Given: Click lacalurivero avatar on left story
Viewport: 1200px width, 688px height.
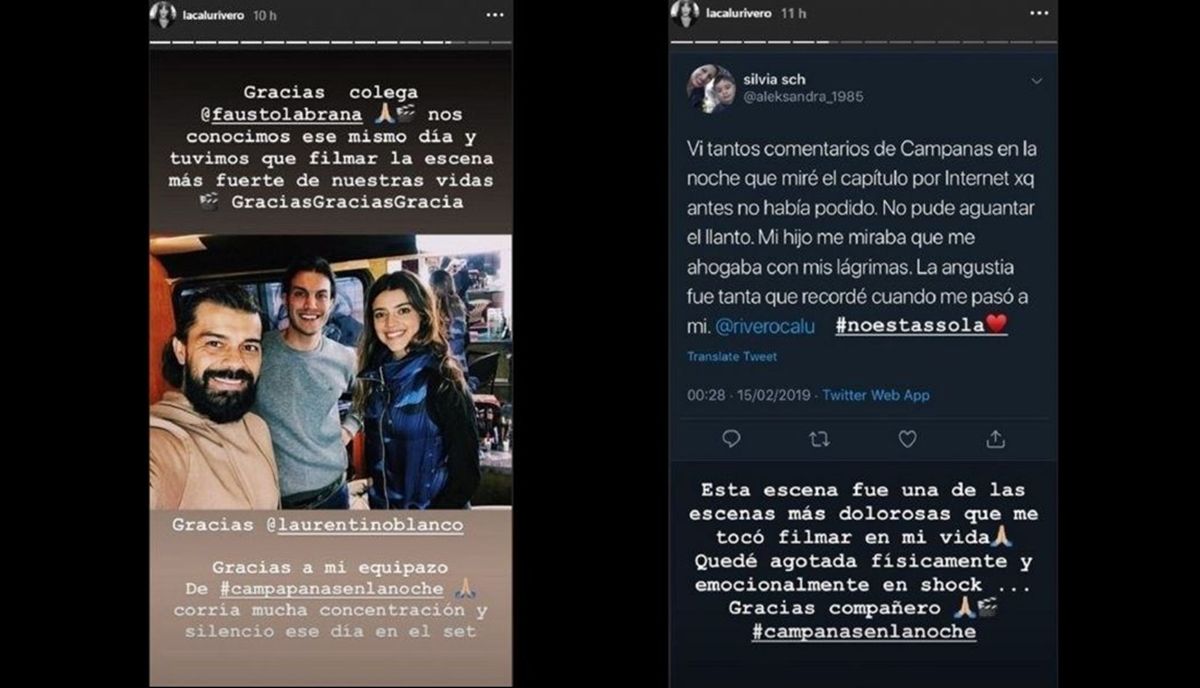Looking at the screenshot, I should (163, 14).
